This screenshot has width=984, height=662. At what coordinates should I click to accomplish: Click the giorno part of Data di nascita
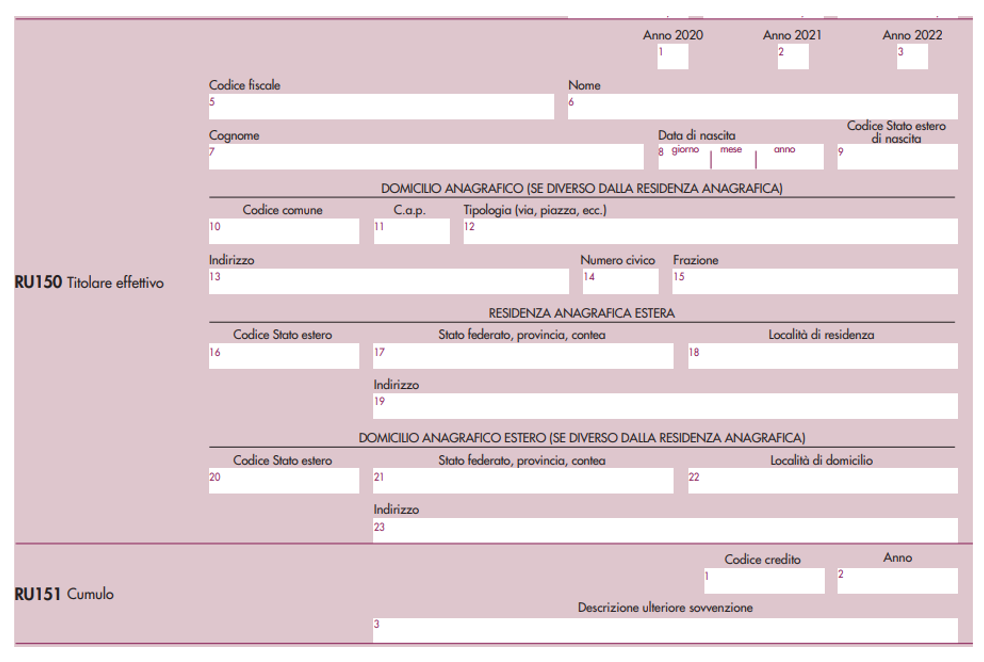click(x=685, y=157)
